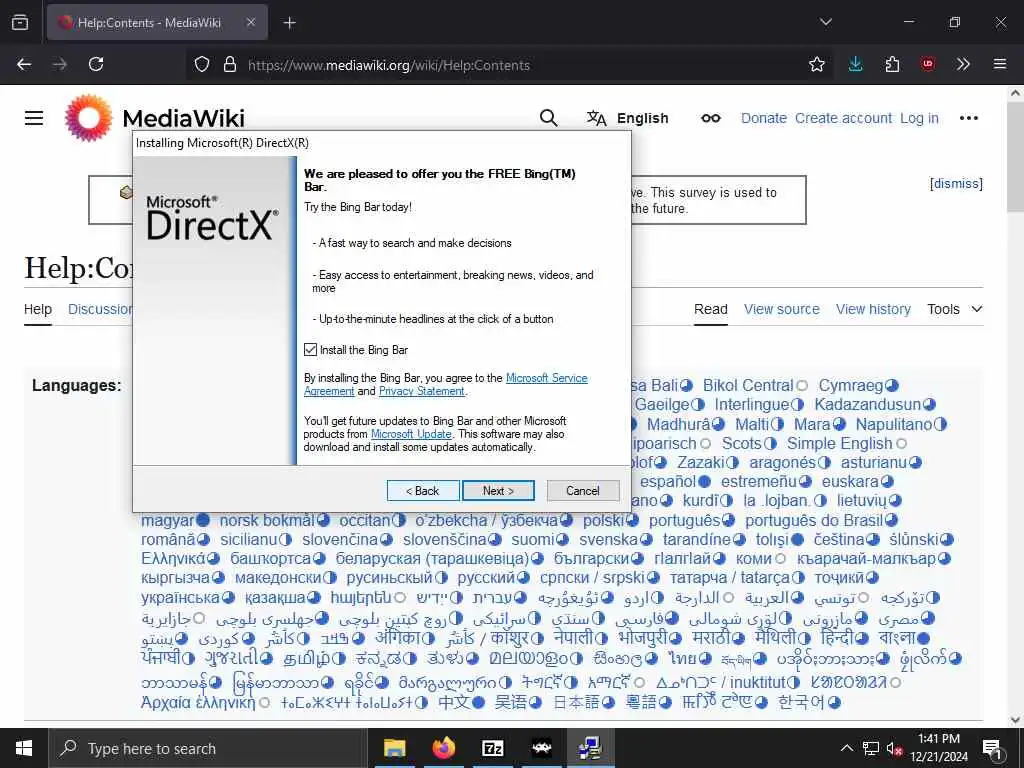Open the Microsoft Update link
Image resolution: width=1024 pixels, height=768 pixels.
pyautogui.click(x=411, y=434)
